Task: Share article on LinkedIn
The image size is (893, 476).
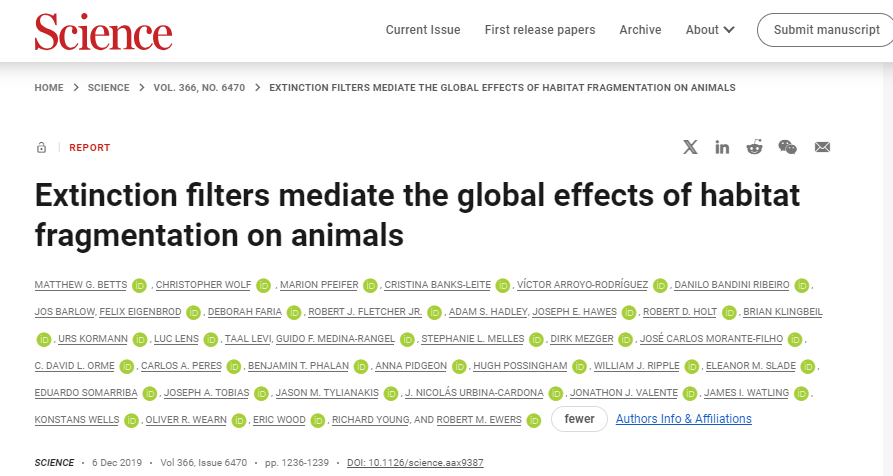Action: (x=722, y=147)
